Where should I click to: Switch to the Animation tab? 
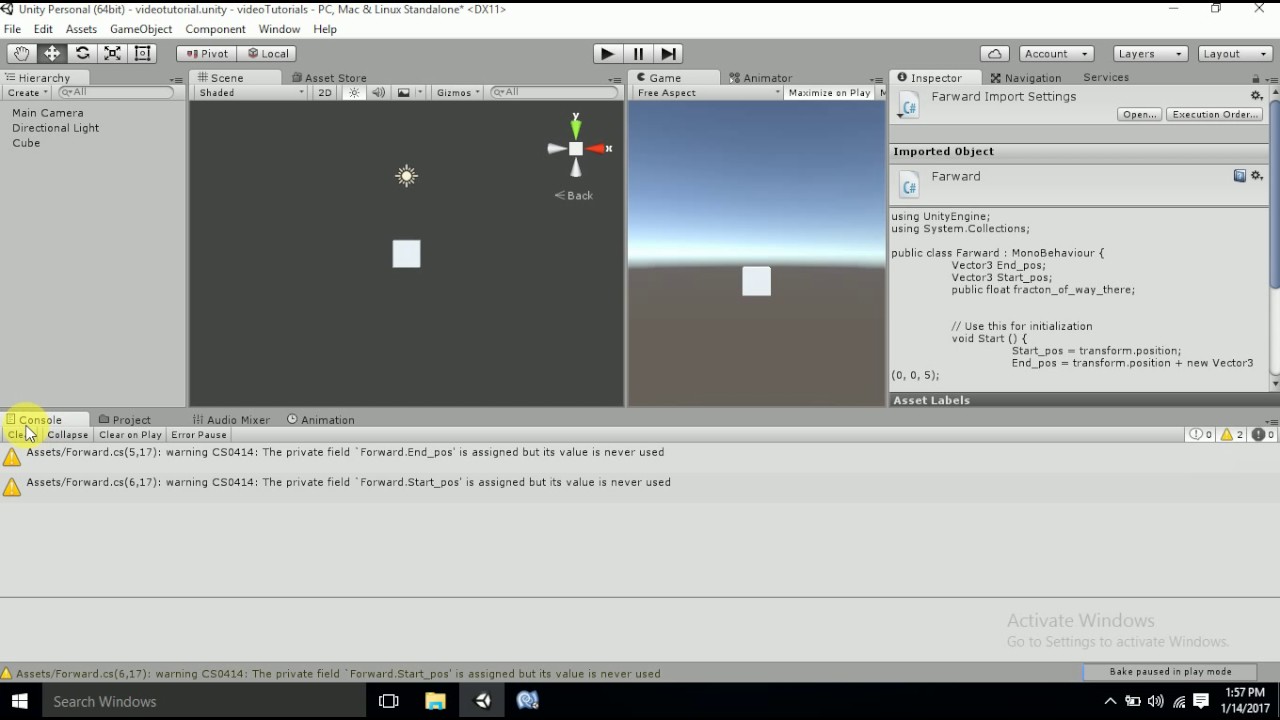click(321, 420)
